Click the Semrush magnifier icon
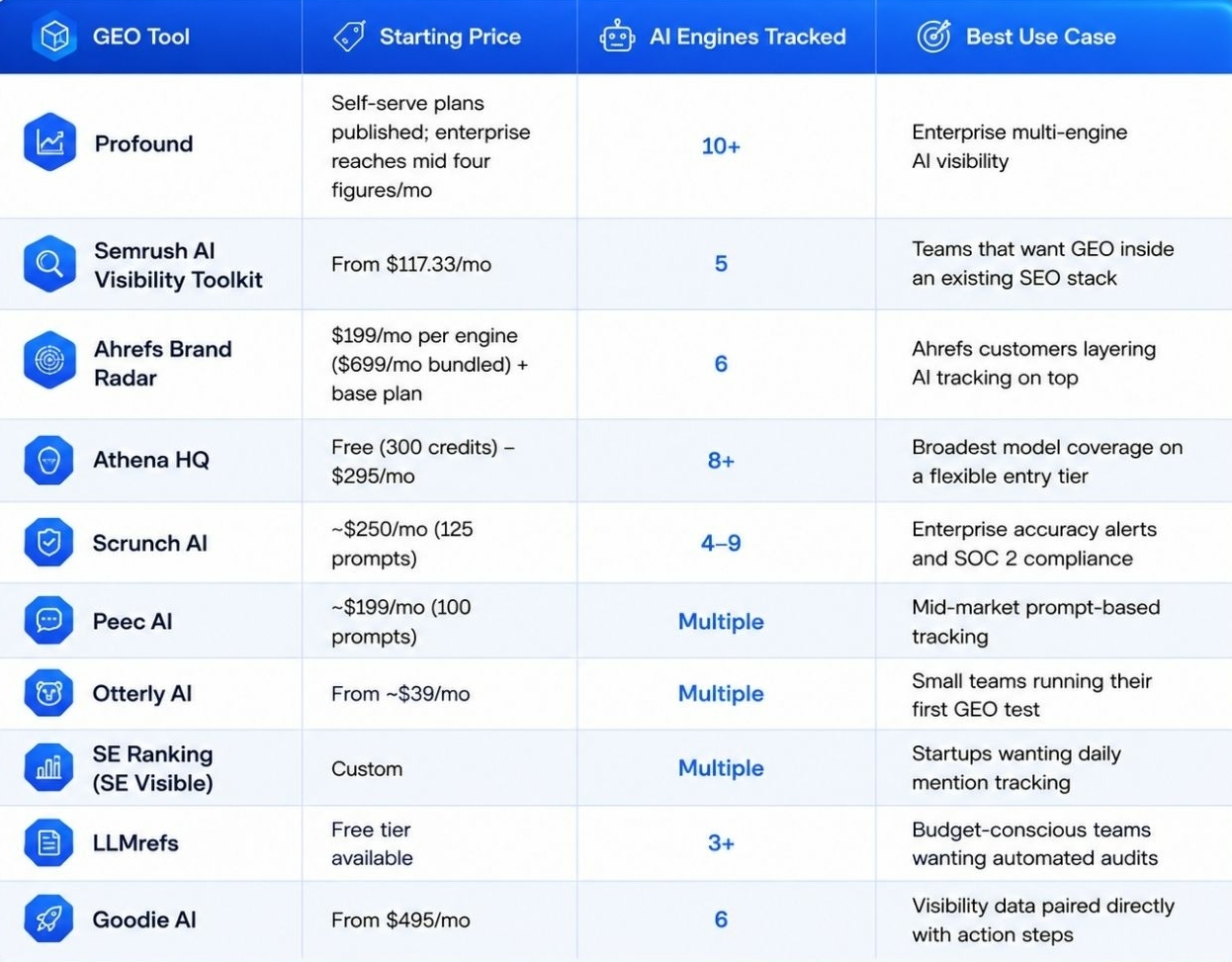This screenshot has width=1232, height=962. (49, 264)
